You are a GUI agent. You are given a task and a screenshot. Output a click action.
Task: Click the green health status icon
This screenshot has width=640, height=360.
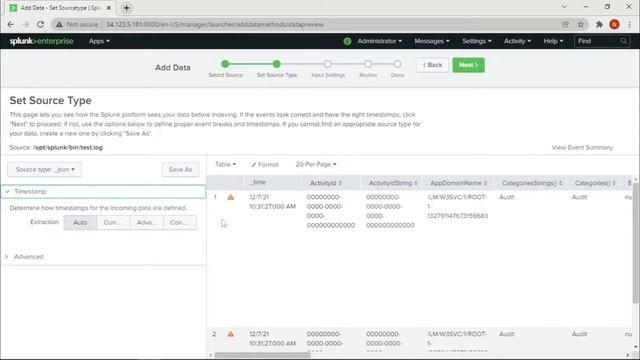tap(347, 41)
